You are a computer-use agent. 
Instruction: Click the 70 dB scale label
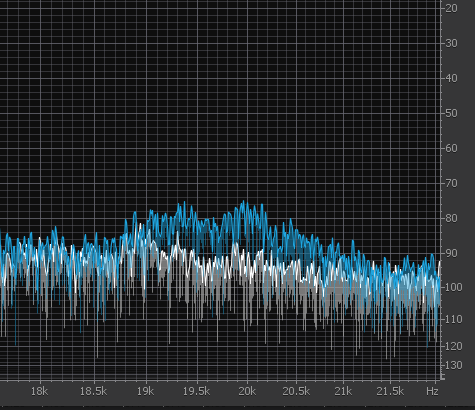pyautogui.click(x=451, y=183)
